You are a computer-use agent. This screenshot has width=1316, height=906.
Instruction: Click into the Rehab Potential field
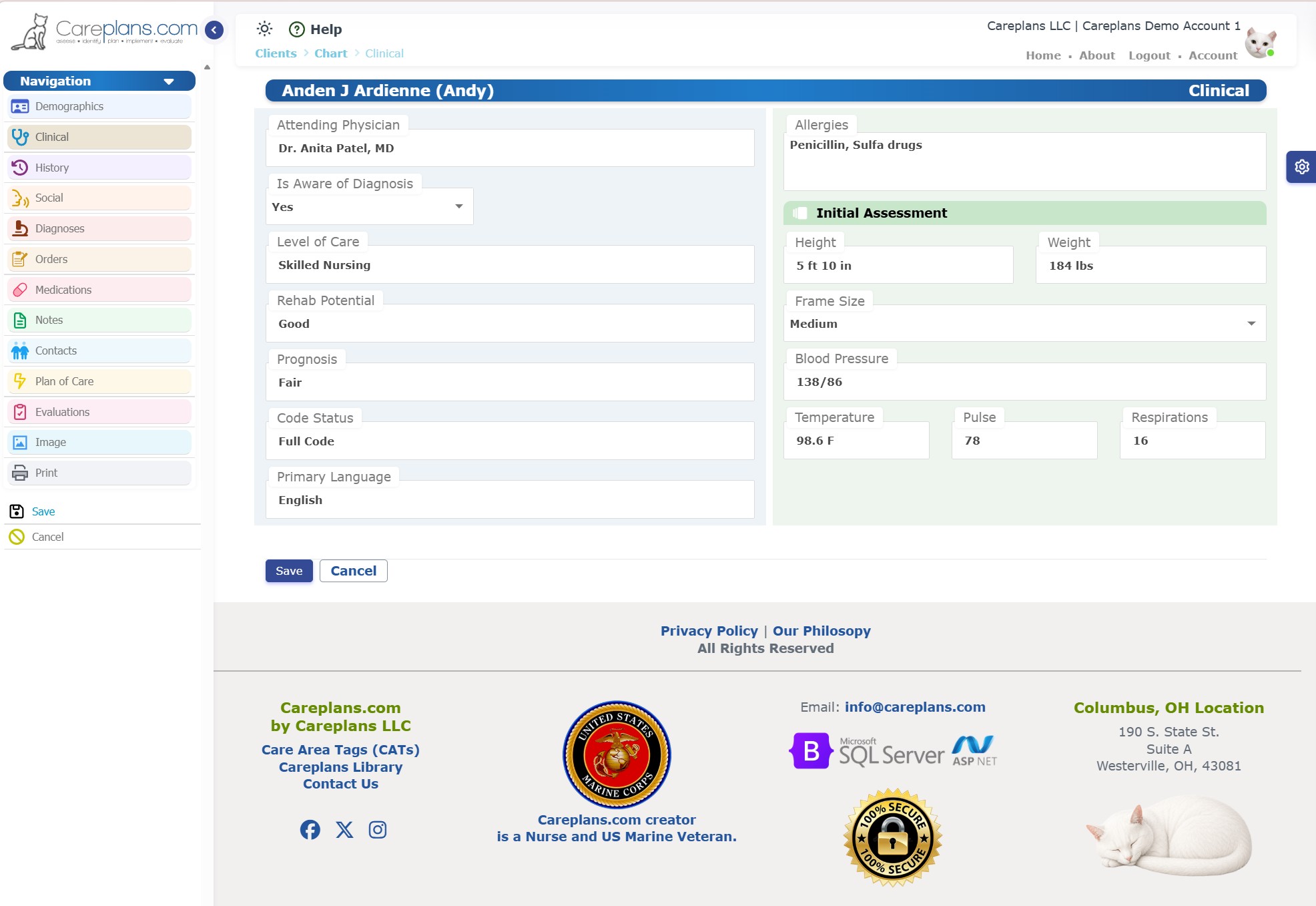(510, 324)
